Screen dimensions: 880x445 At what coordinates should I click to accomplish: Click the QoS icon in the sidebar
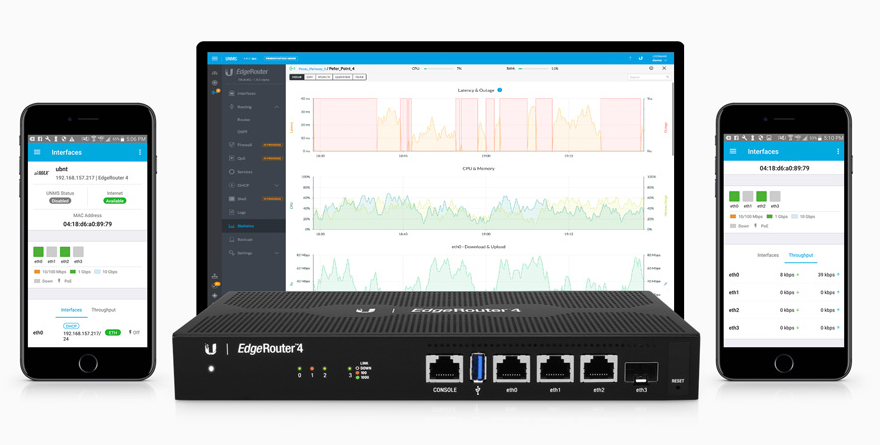click(232, 158)
